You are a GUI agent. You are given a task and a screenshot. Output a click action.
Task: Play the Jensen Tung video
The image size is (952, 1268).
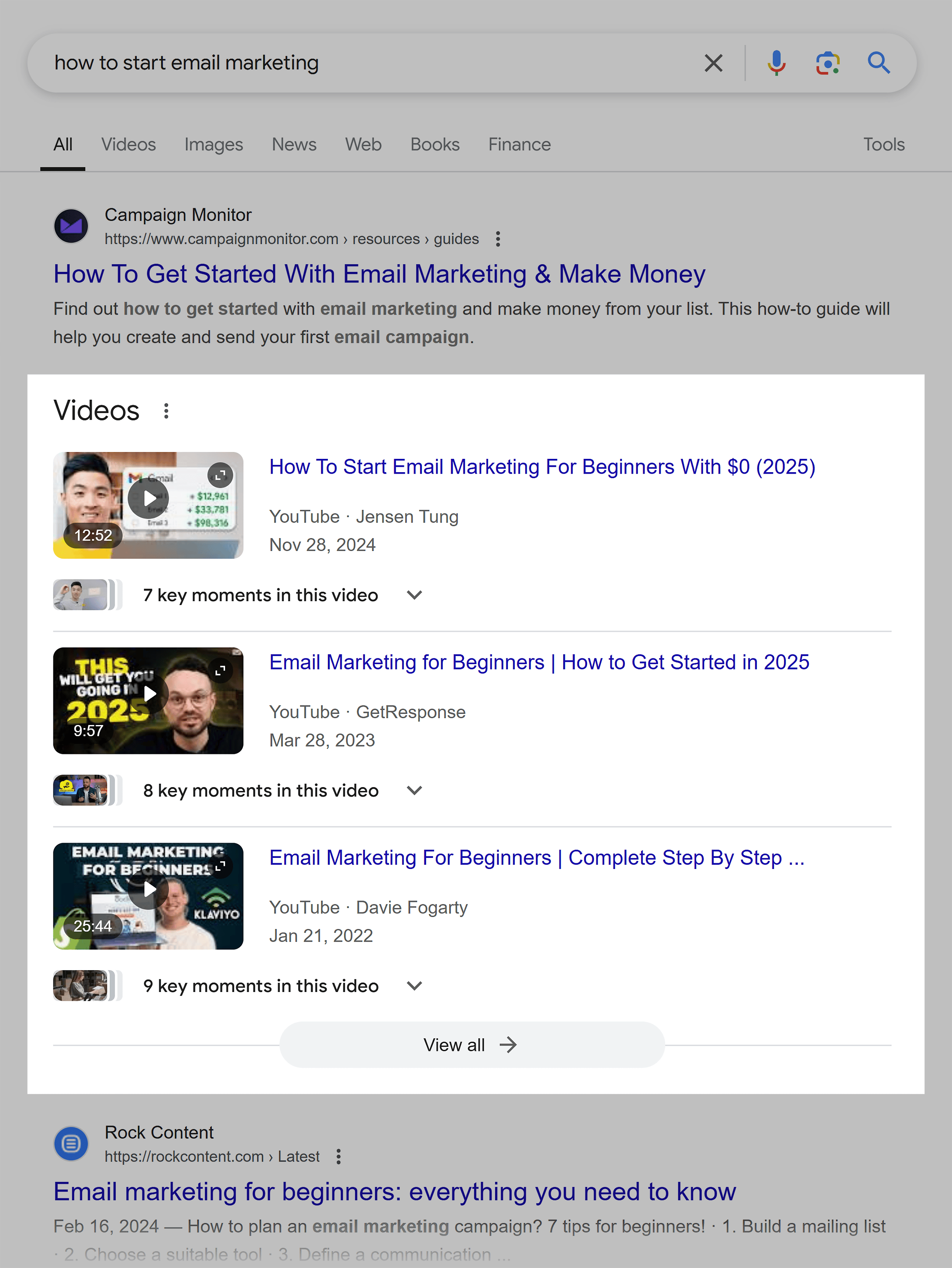coord(149,498)
